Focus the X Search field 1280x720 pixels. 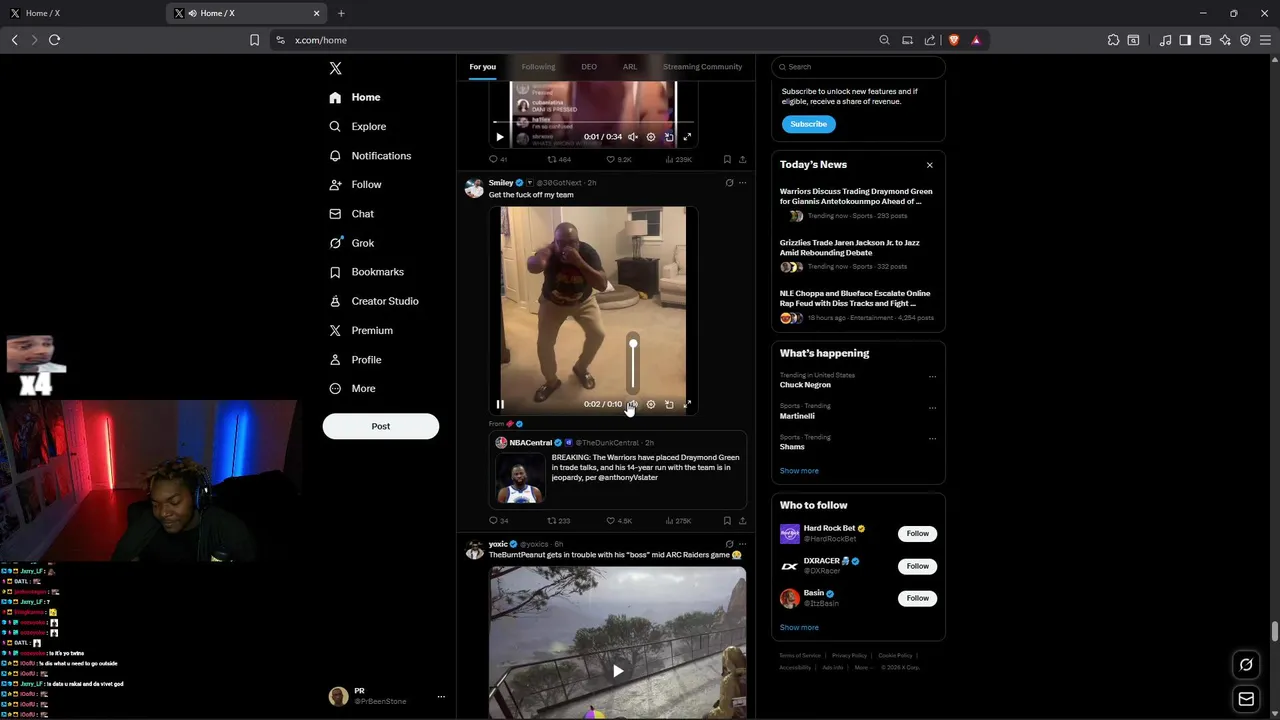(858, 67)
